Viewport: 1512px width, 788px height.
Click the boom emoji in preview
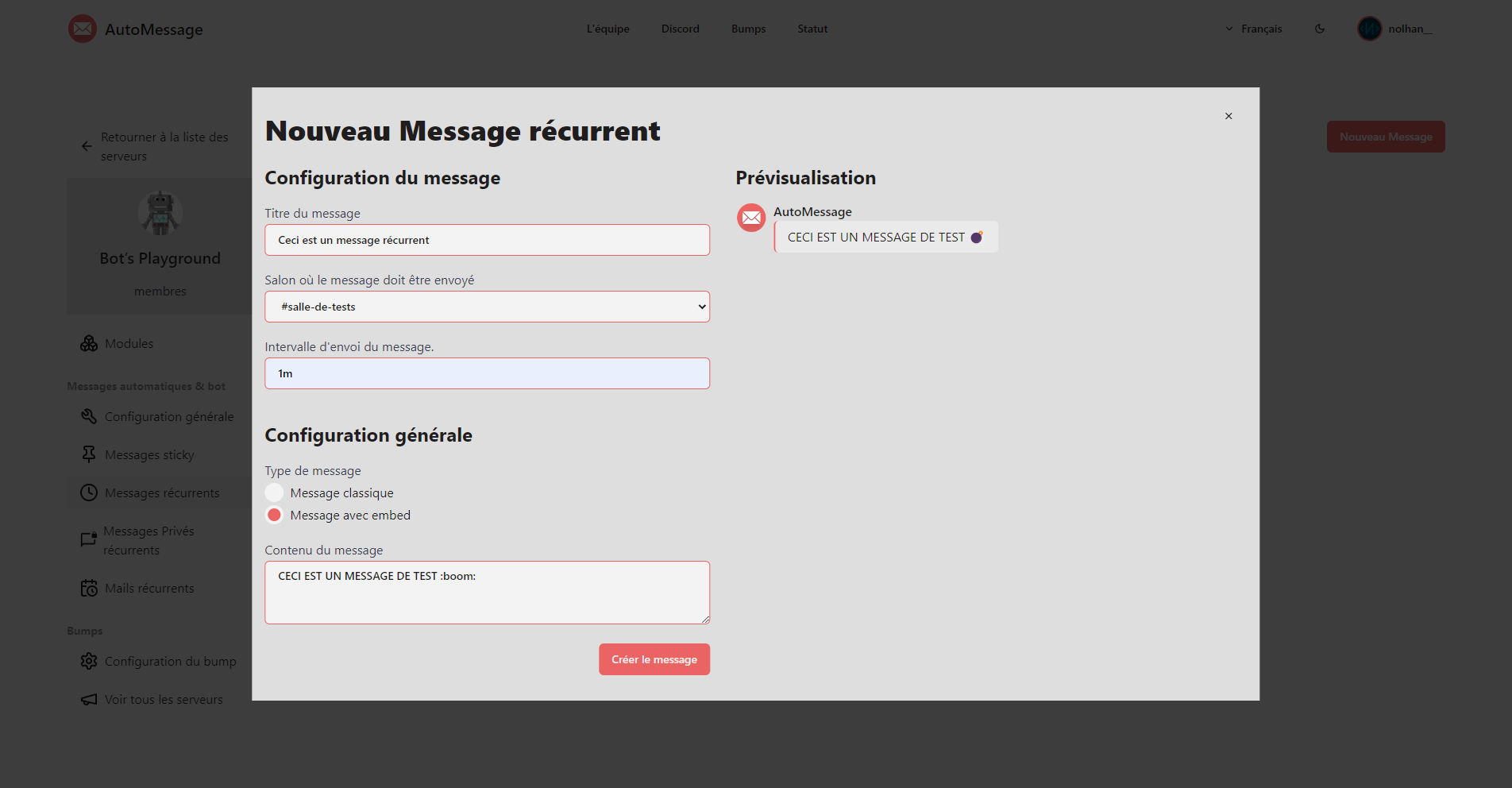click(977, 237)
